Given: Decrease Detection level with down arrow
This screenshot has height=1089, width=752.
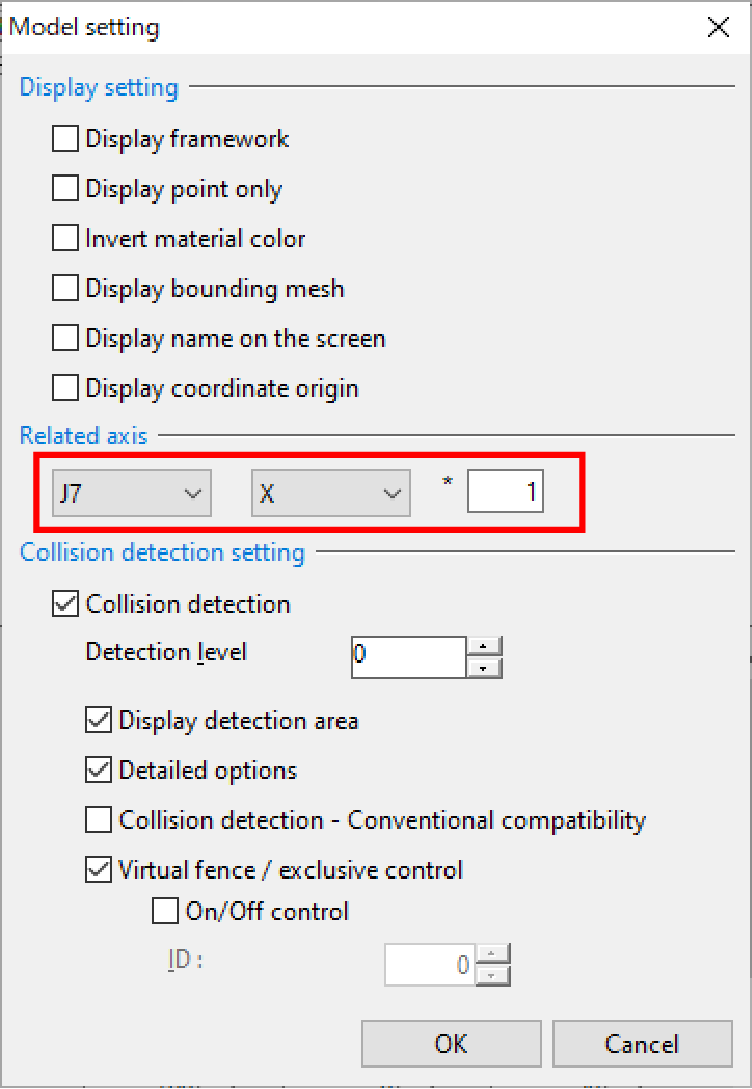Looking at the screenshot, I should pos(485,668).
